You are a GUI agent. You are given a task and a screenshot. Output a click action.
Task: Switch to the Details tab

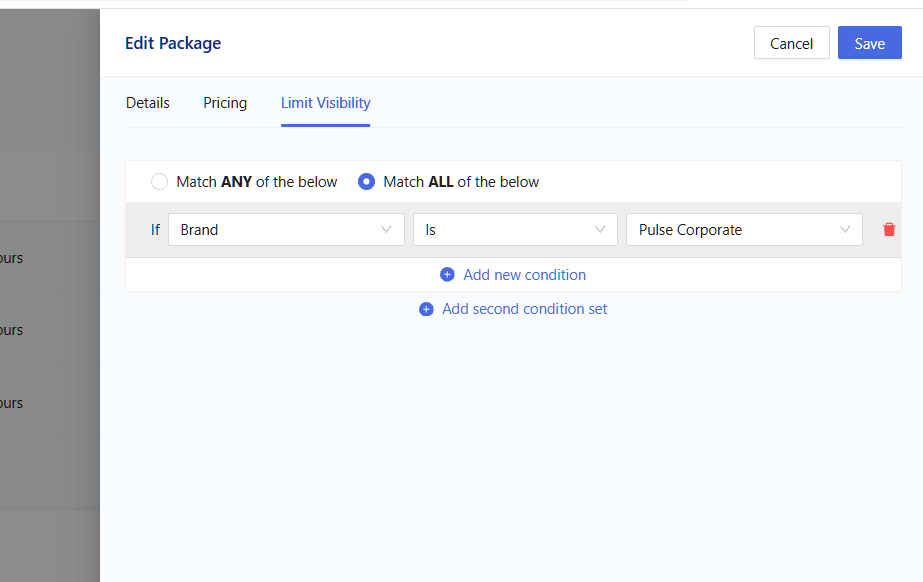[x=148, y=103]
